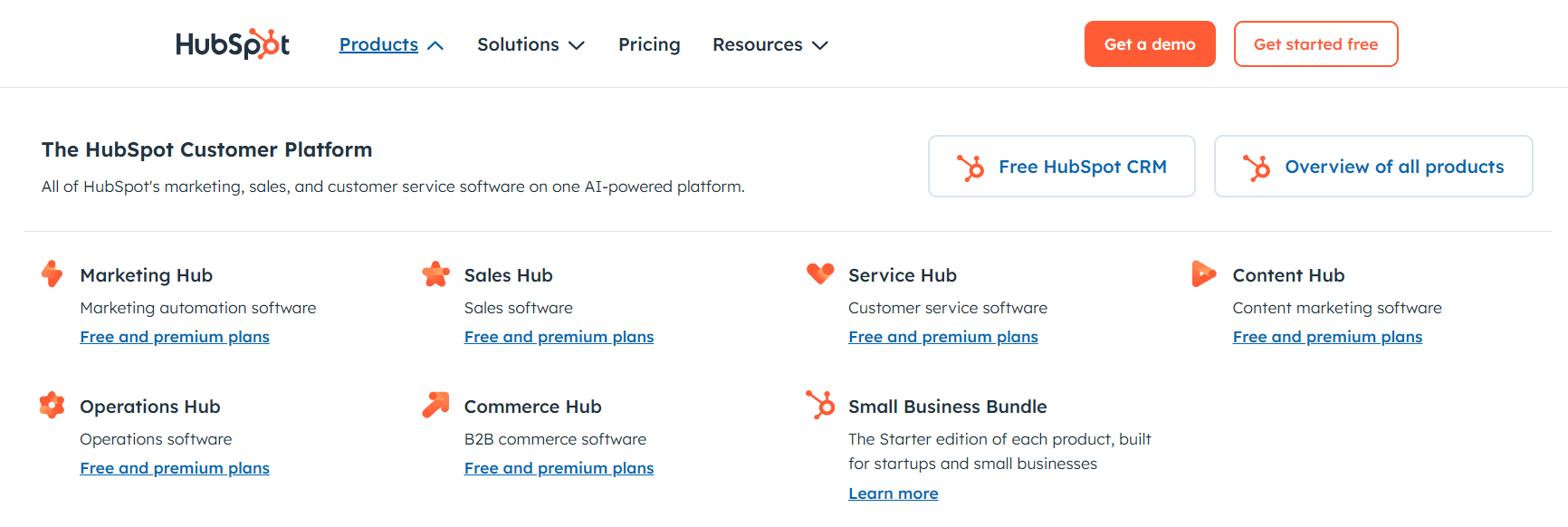The width and height of the screenshot is (1568, 527).
Task: Open the Pricing menu item
Action: click(x=649, y=44)
